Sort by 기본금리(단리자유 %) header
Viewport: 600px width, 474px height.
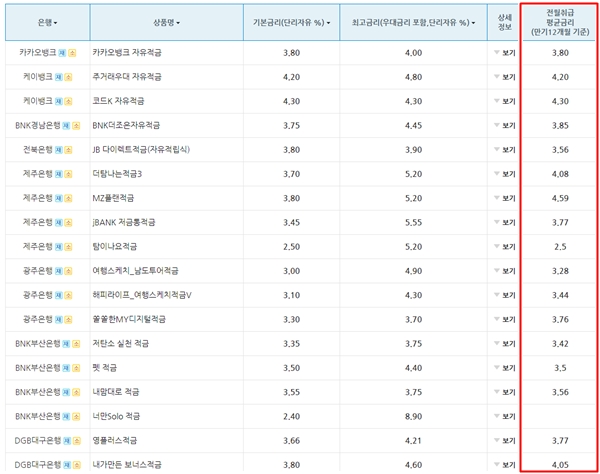pos(291,23)
